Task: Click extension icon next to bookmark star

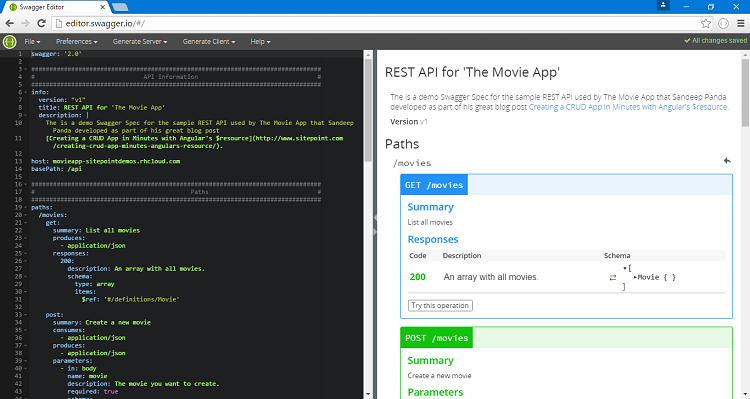Action: pos(723,23)
